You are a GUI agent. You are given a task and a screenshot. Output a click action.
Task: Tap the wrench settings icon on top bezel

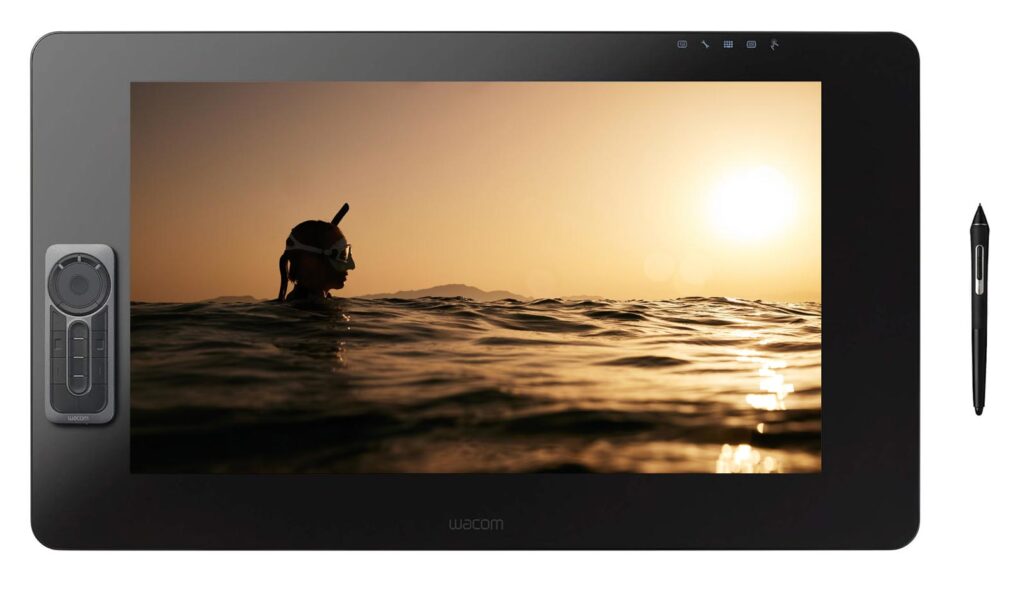click(704, 44)
